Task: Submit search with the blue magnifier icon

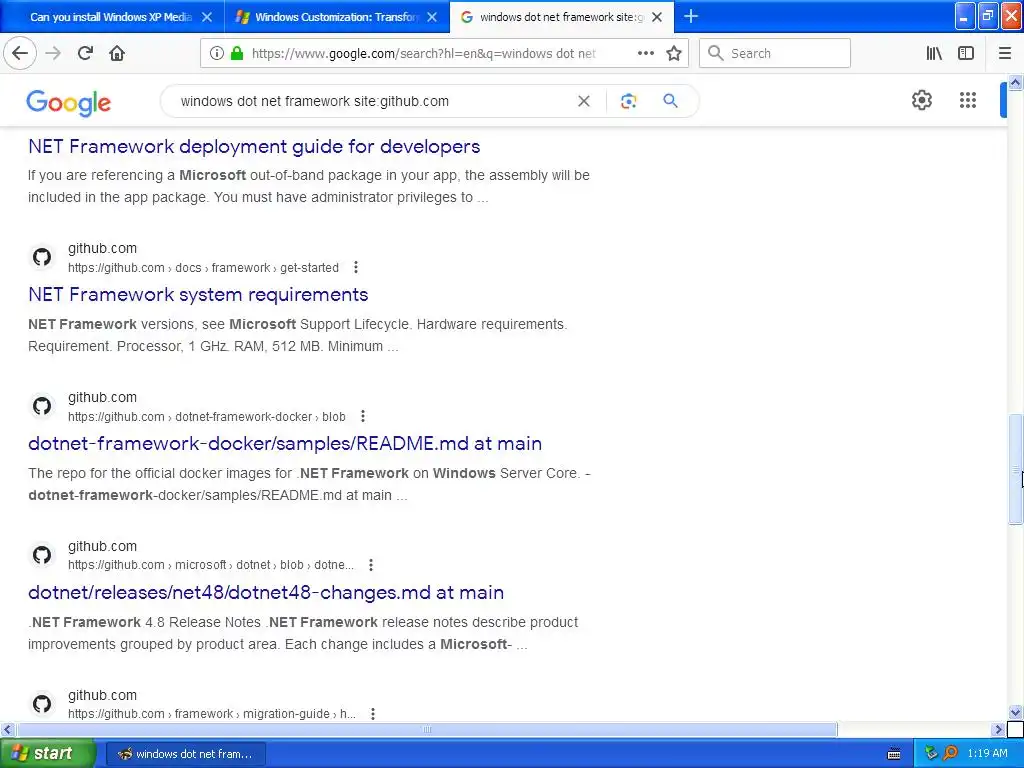Action: click(670, 101)
